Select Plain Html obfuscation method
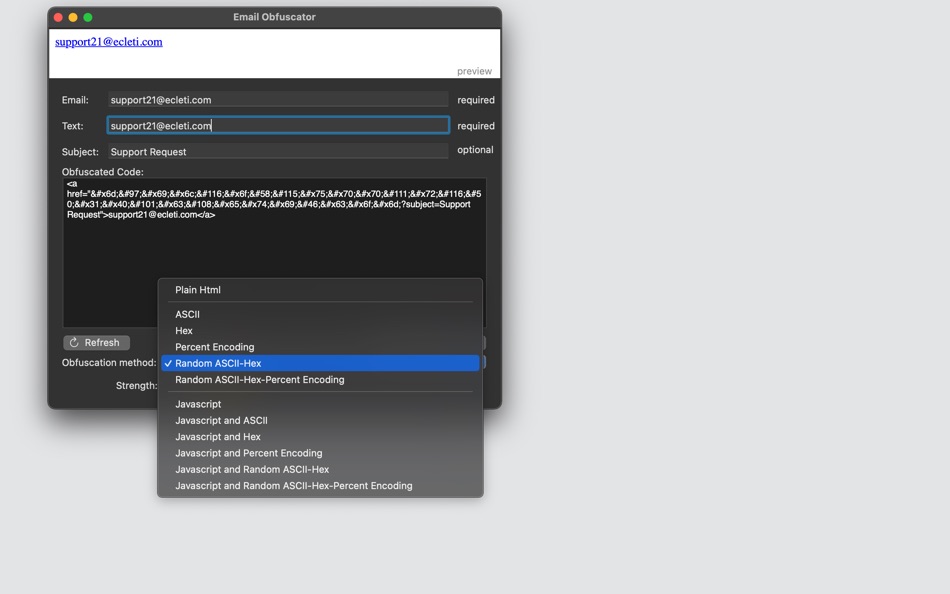This screenshot has height=594, width=950. (x=320, y=290)
